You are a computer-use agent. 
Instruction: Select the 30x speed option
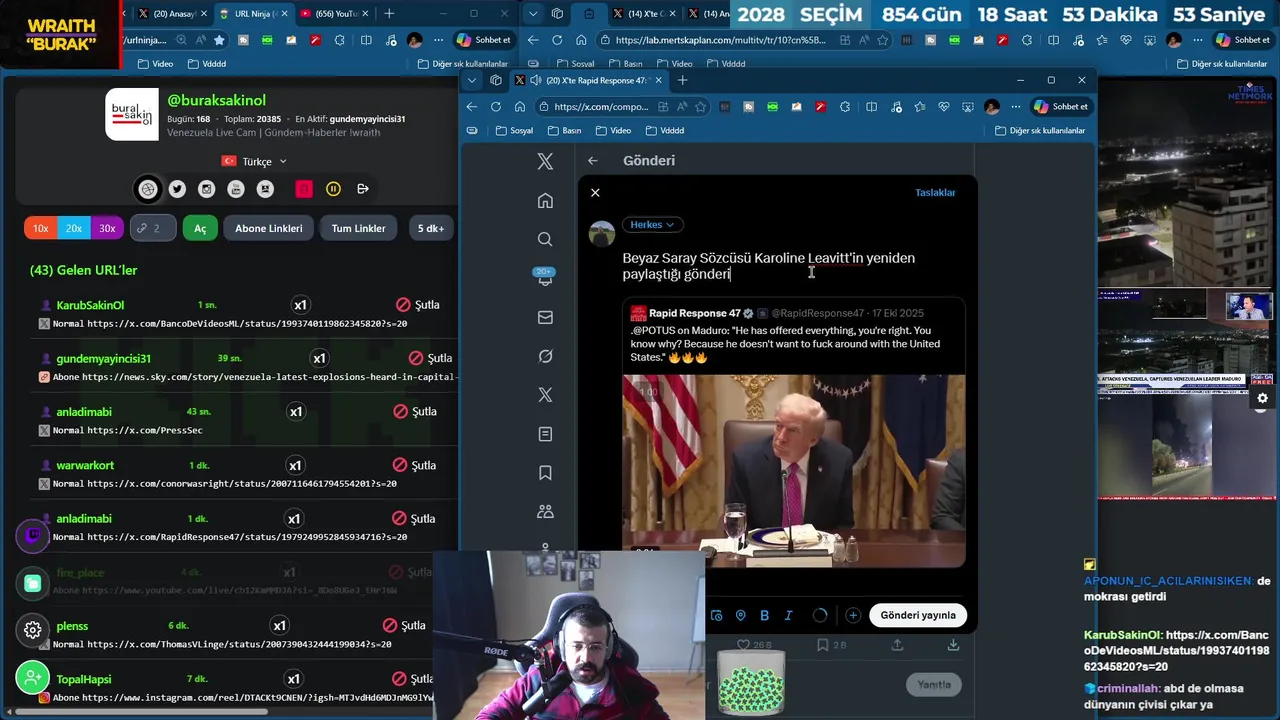107,228
